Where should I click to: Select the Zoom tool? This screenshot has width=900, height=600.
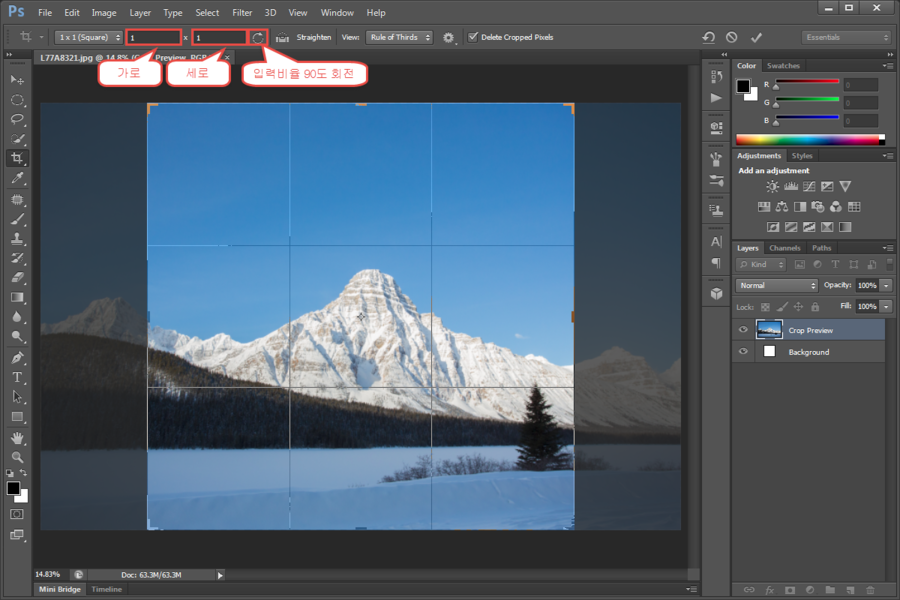click(17, 458)
